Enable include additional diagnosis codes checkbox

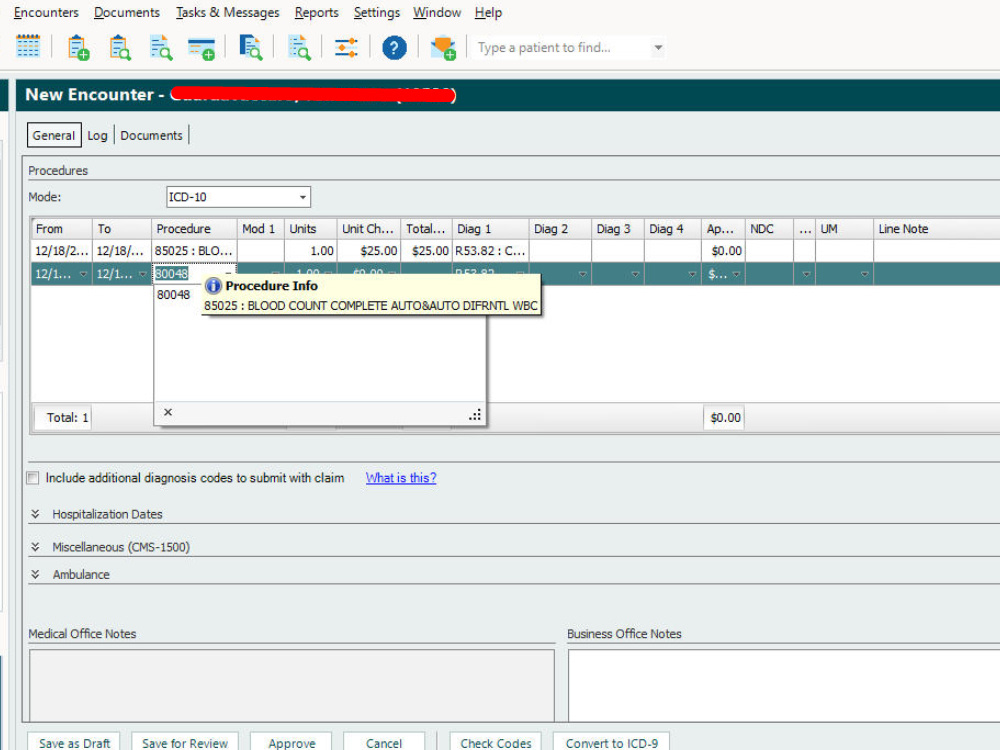[33, 478]
